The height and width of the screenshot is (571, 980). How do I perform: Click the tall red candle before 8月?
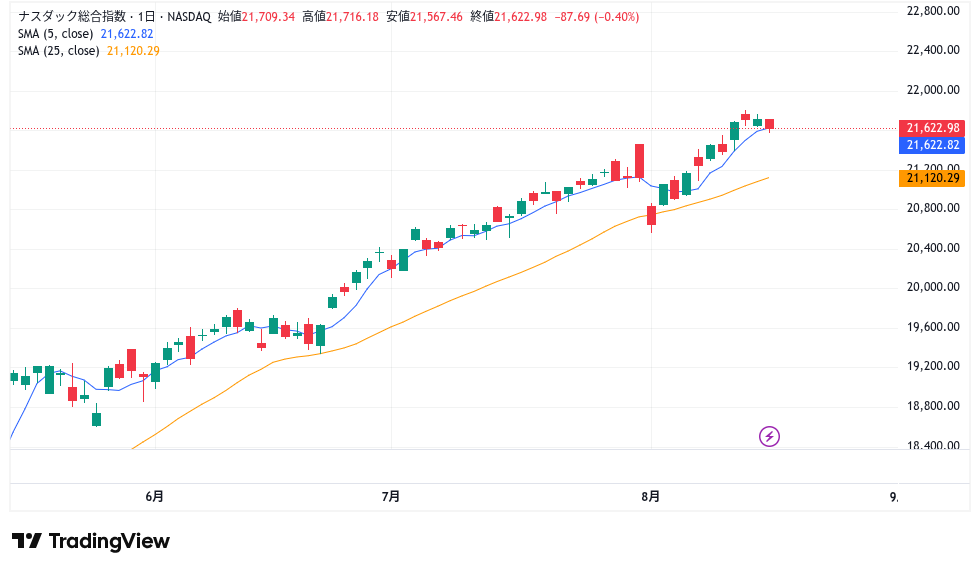tap(639, 161)
